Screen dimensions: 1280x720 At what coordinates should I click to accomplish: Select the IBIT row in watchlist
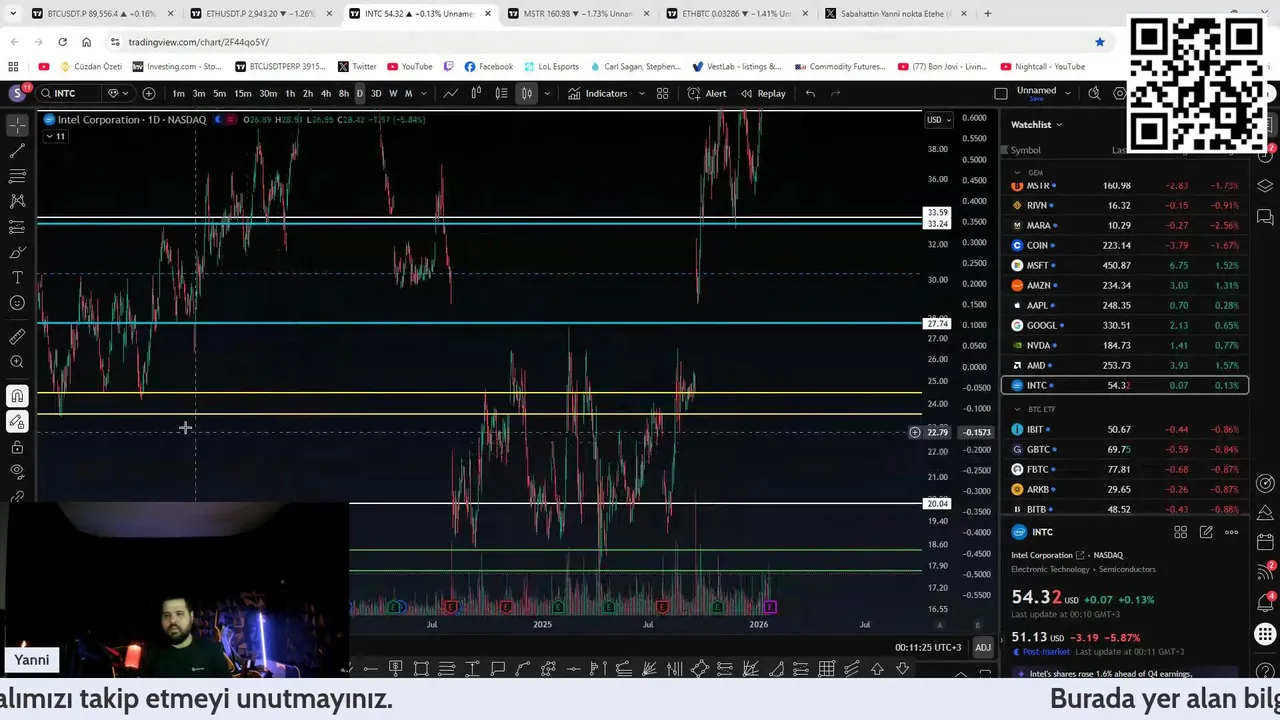1125,429
